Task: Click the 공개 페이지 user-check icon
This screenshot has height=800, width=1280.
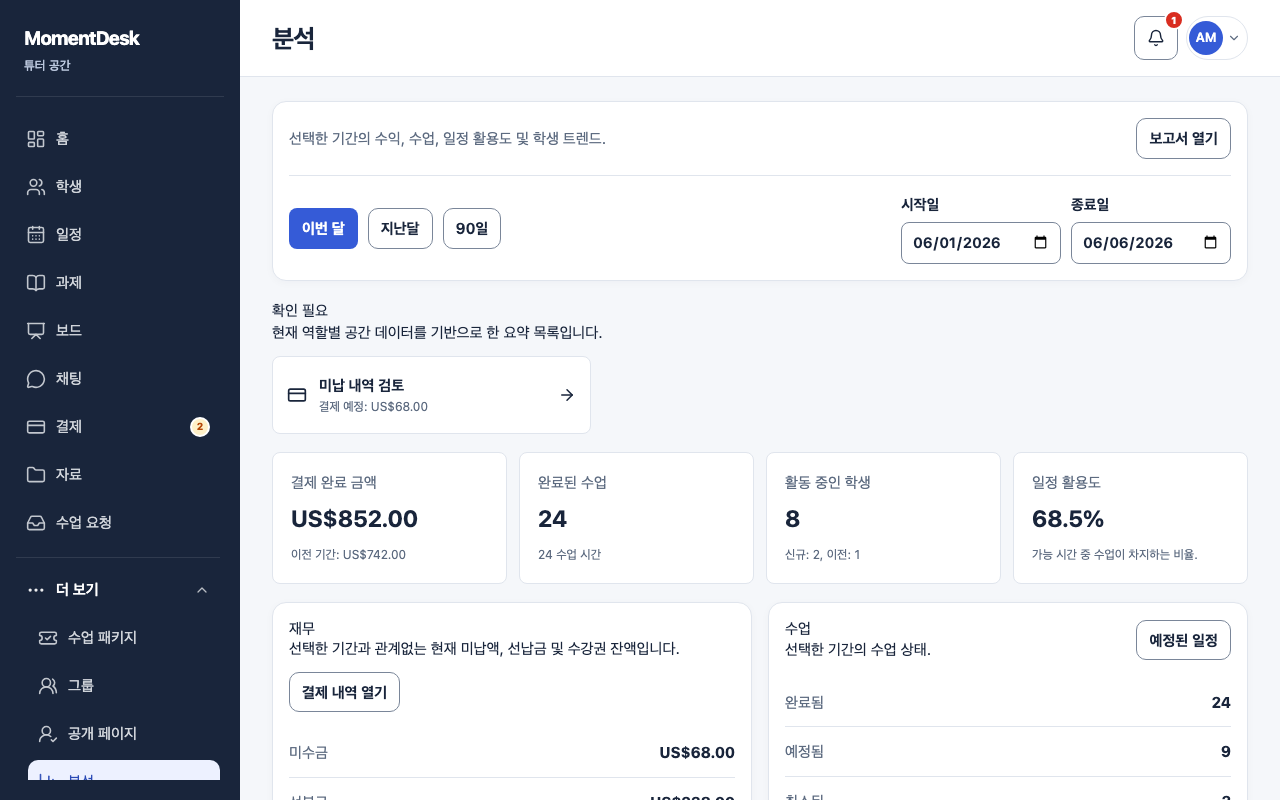Action: (48, 734)
